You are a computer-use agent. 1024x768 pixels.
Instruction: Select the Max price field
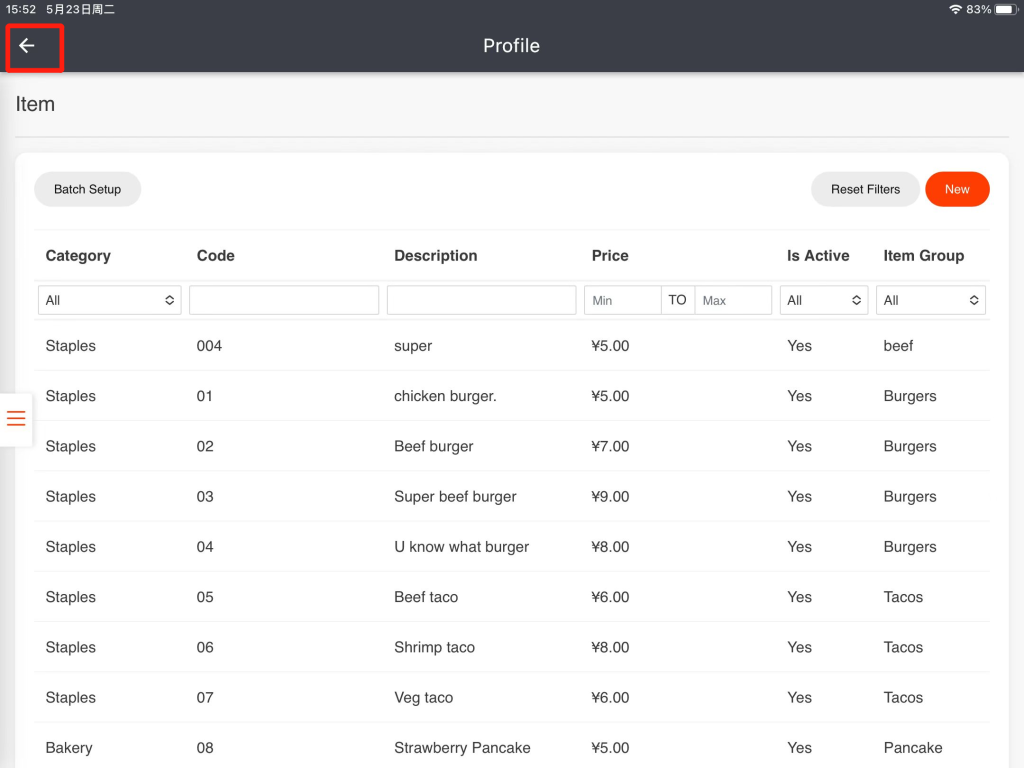pos(733,300)
